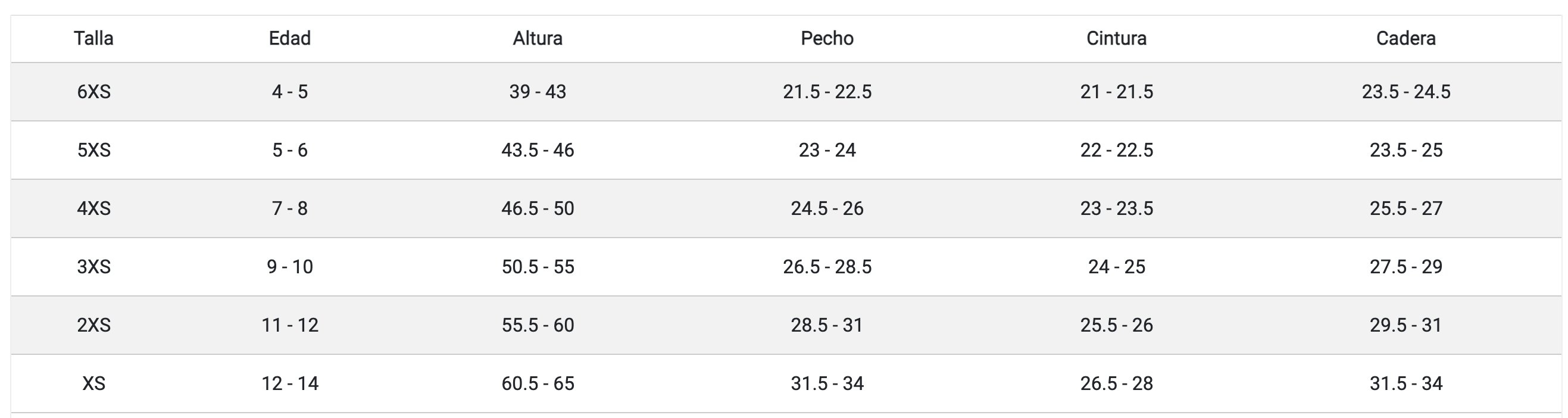Click the Cadera column header

[1406, 38]
